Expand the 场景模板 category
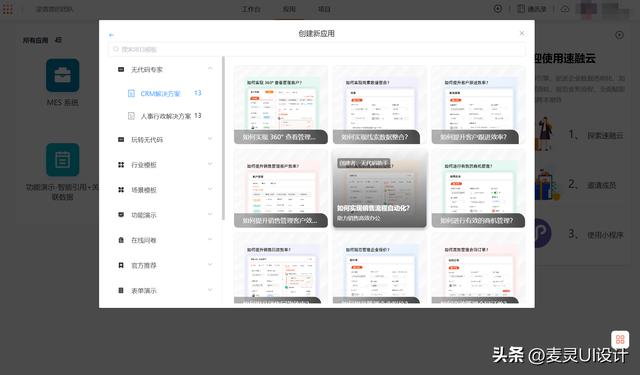This screenshot has height=375, width=640. pos(210,189)
